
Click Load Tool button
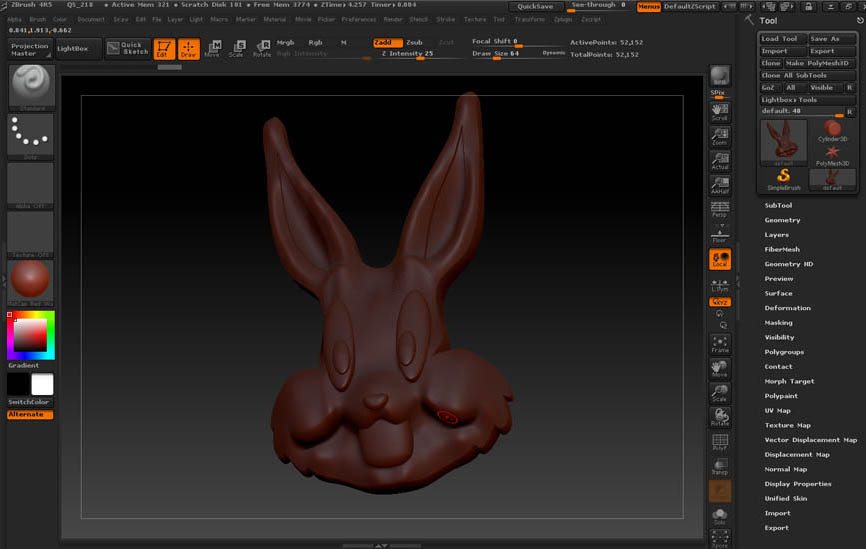coord(781,39)
